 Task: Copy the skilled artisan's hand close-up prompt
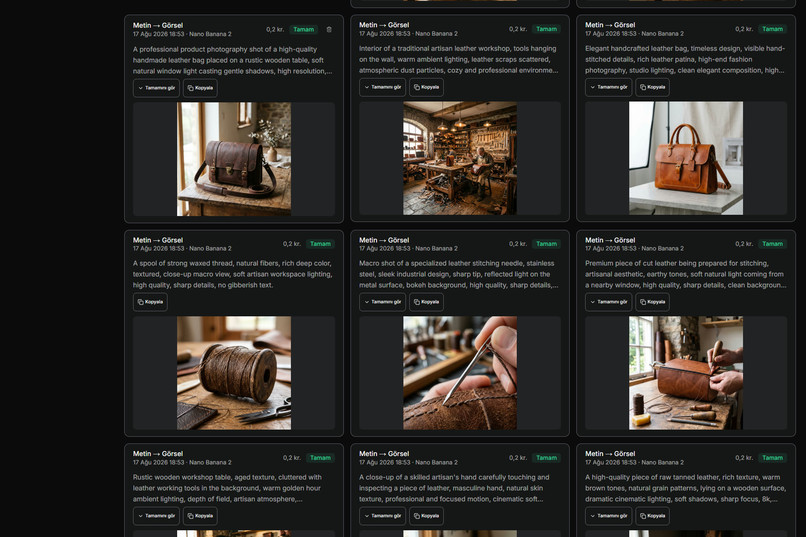point(426,515)
